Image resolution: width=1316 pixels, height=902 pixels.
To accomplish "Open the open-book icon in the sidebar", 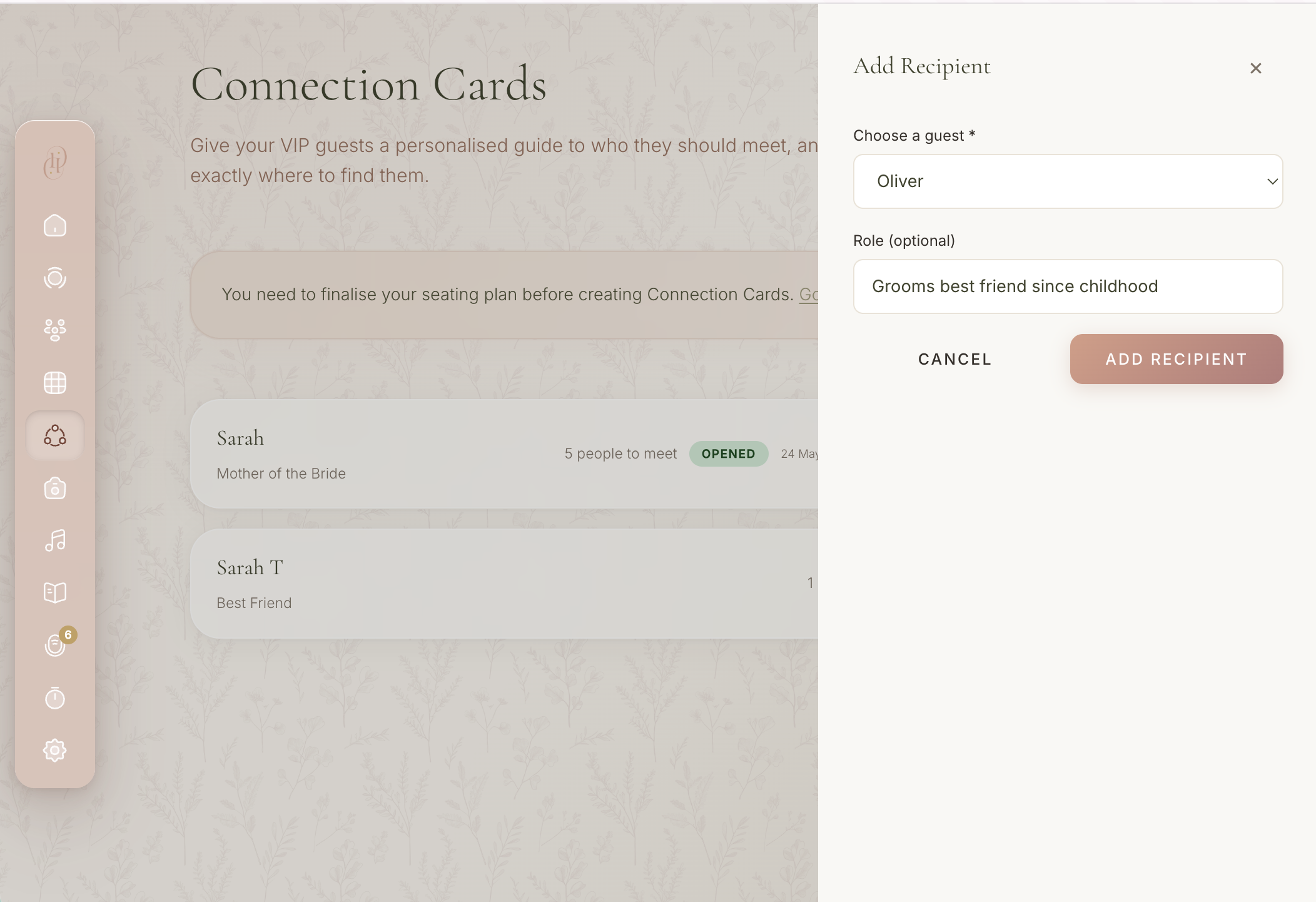I will [x=55, y=592].
